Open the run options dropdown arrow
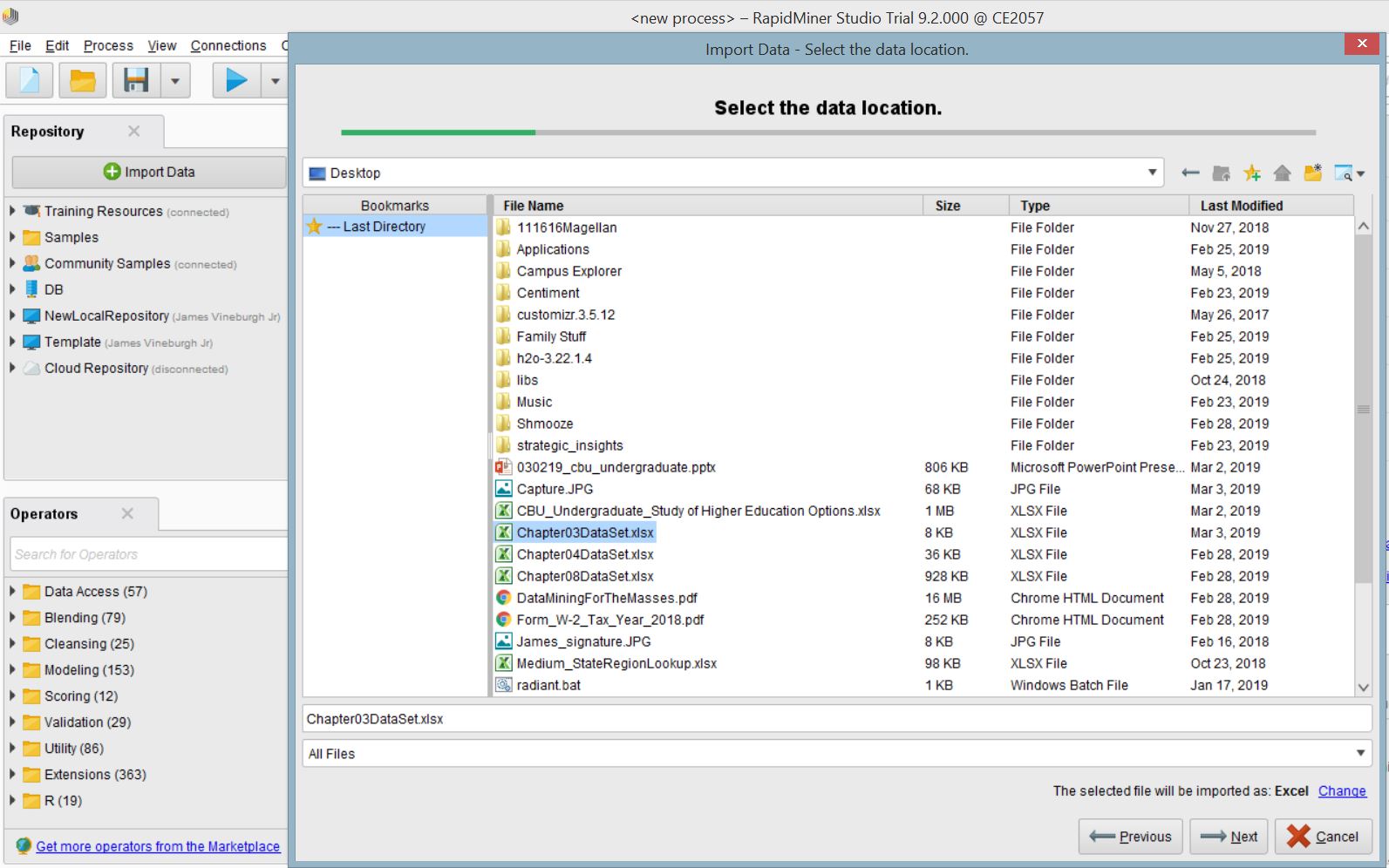The height and width of the screenshot is (868, 1389). 275,81
